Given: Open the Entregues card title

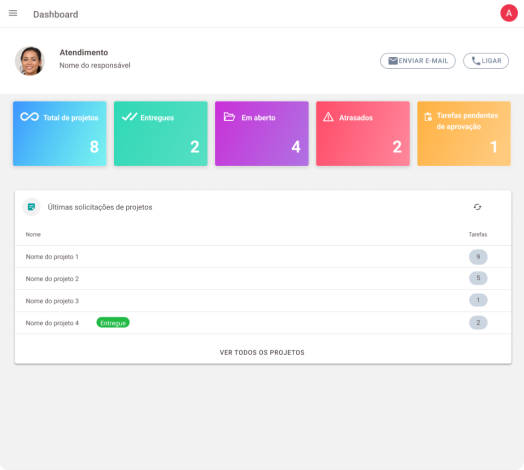Looking at the screenshot, I should pos(157,118).
